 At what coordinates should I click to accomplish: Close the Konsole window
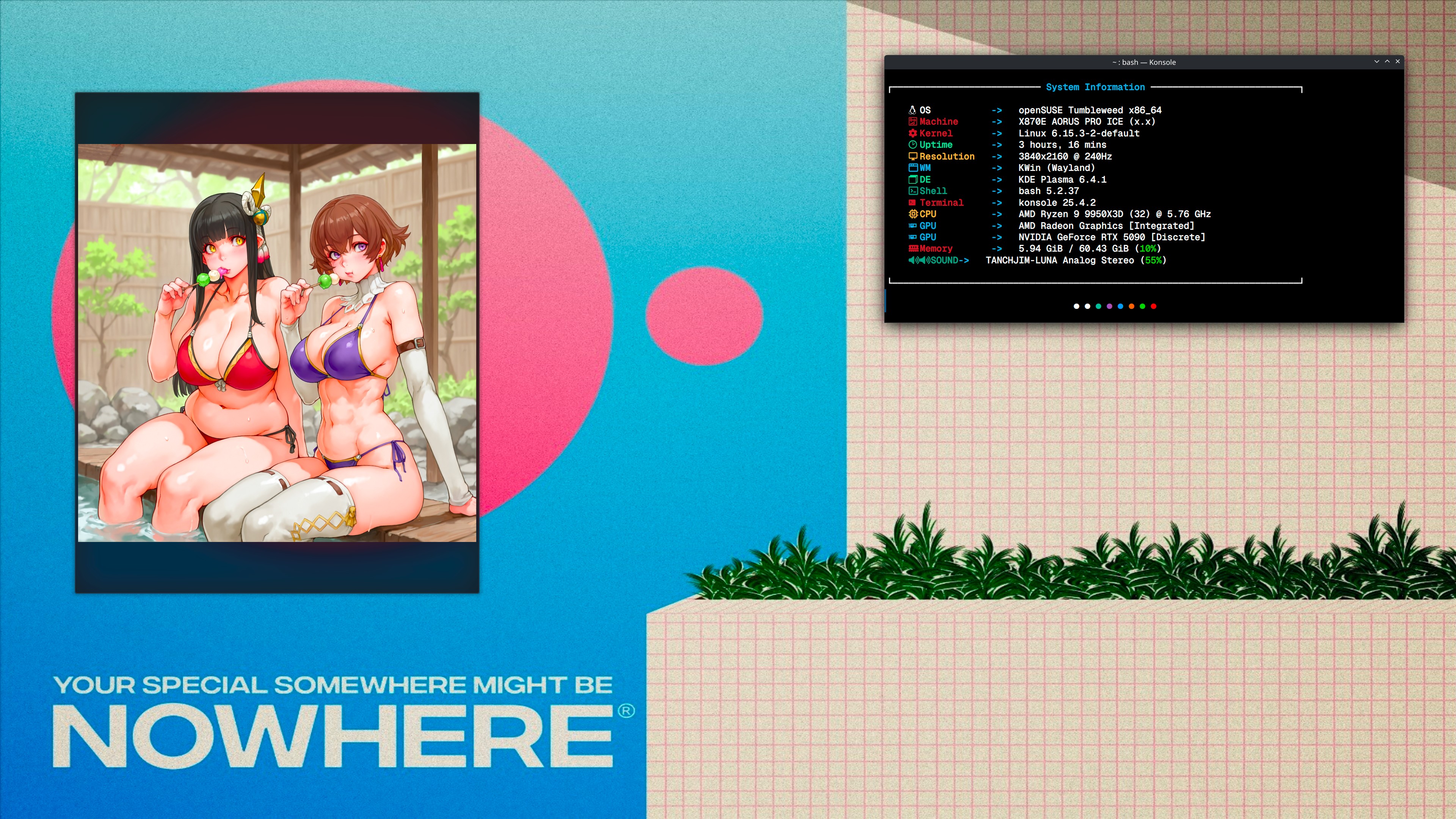[1398, 61]
